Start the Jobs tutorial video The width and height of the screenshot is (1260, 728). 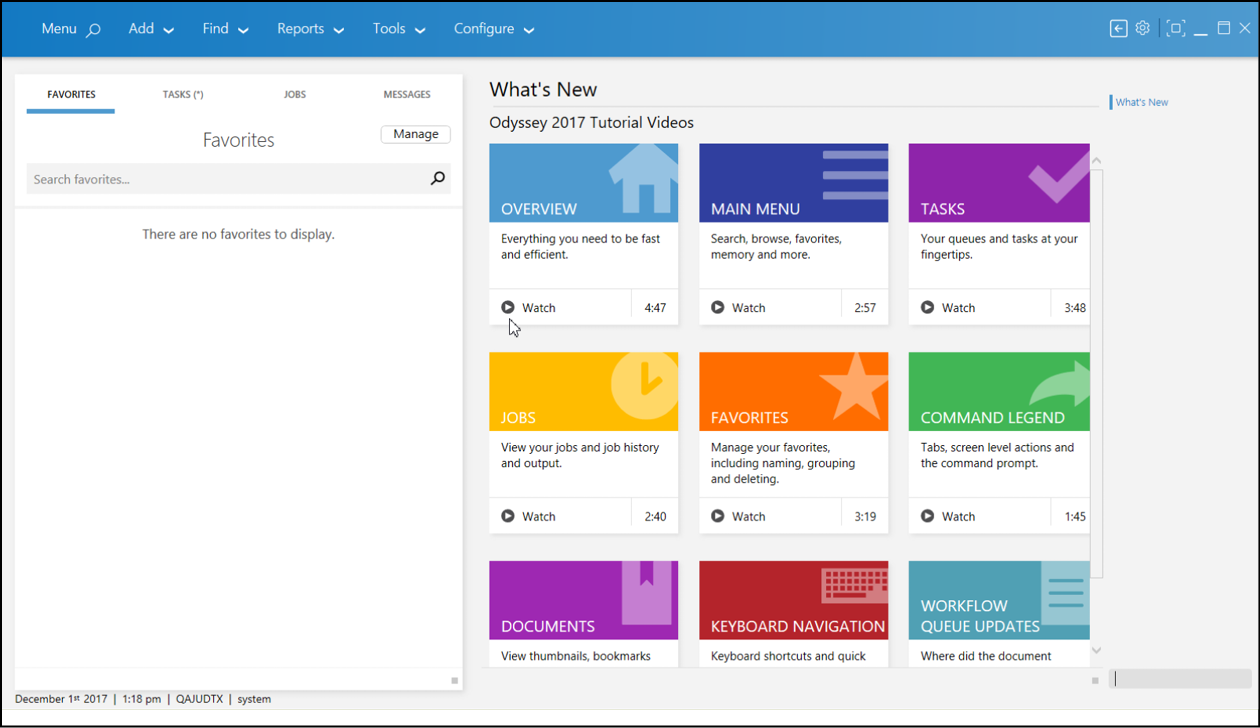point(528,517)
